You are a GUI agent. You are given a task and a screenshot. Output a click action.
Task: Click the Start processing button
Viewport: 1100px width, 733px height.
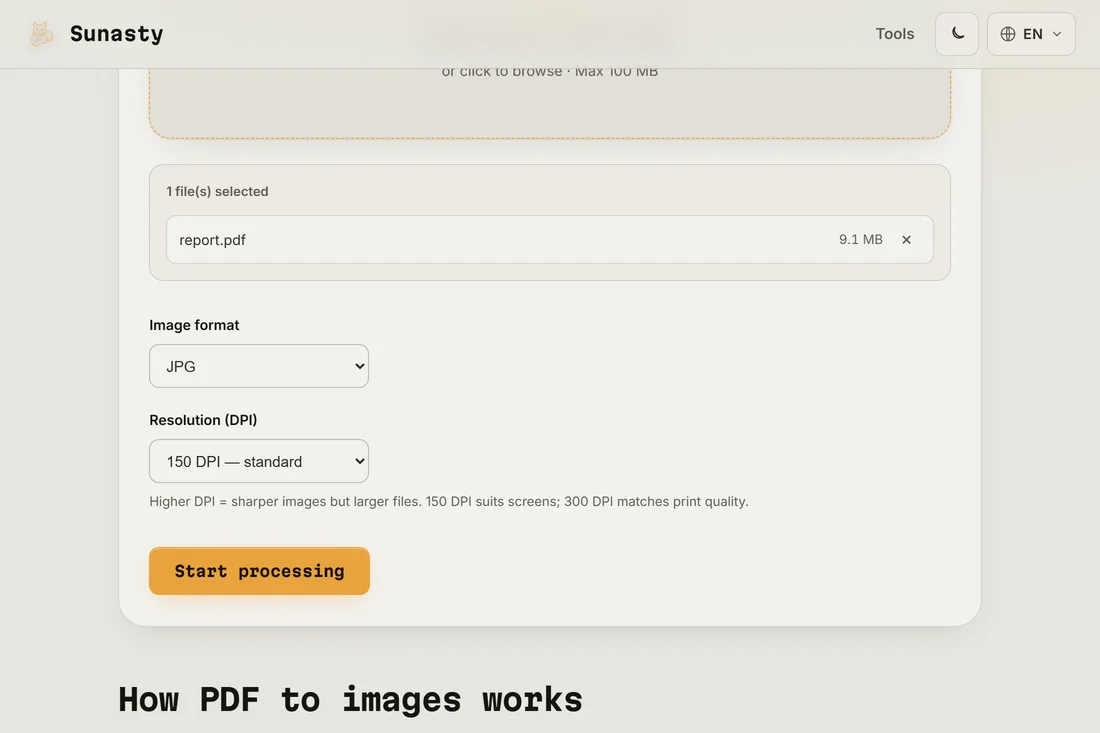coord(260,571)
